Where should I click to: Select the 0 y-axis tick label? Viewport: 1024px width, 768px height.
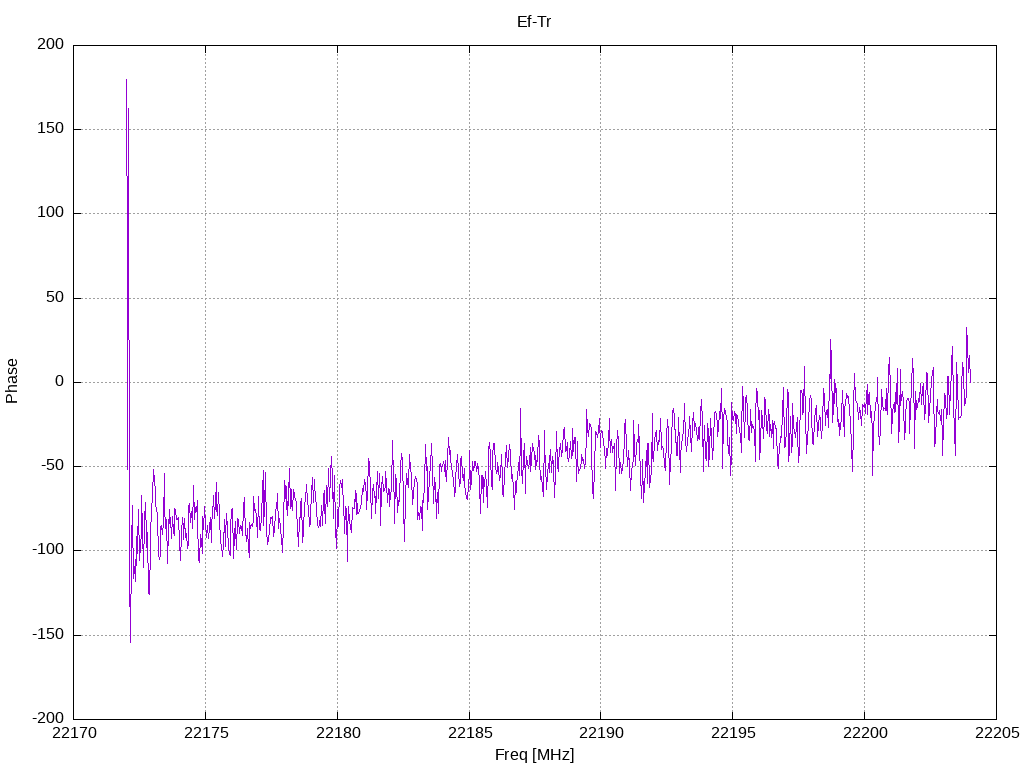coord(59,382)
